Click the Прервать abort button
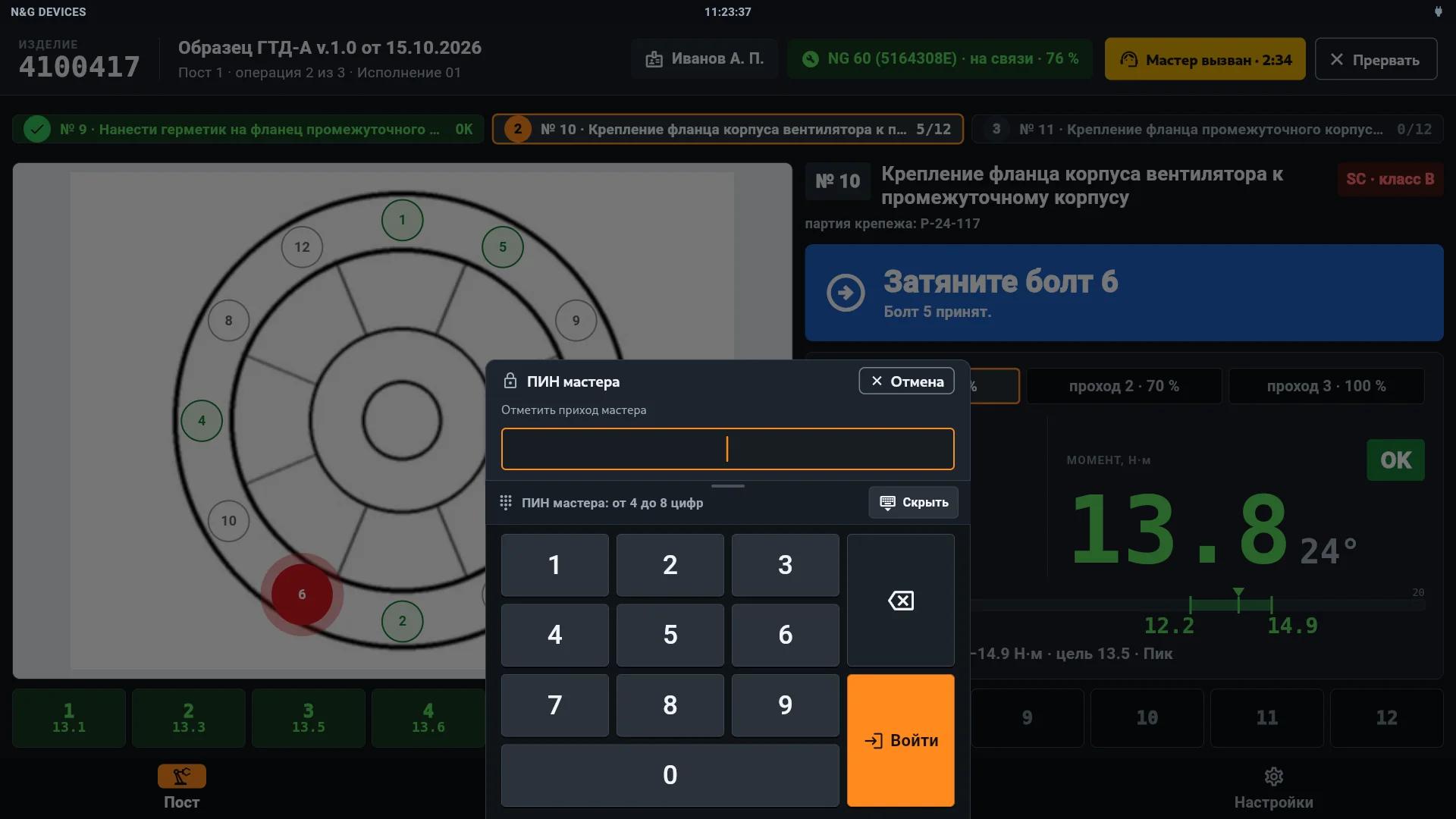Screen dimensions: 1456x819 (1376, 59)
